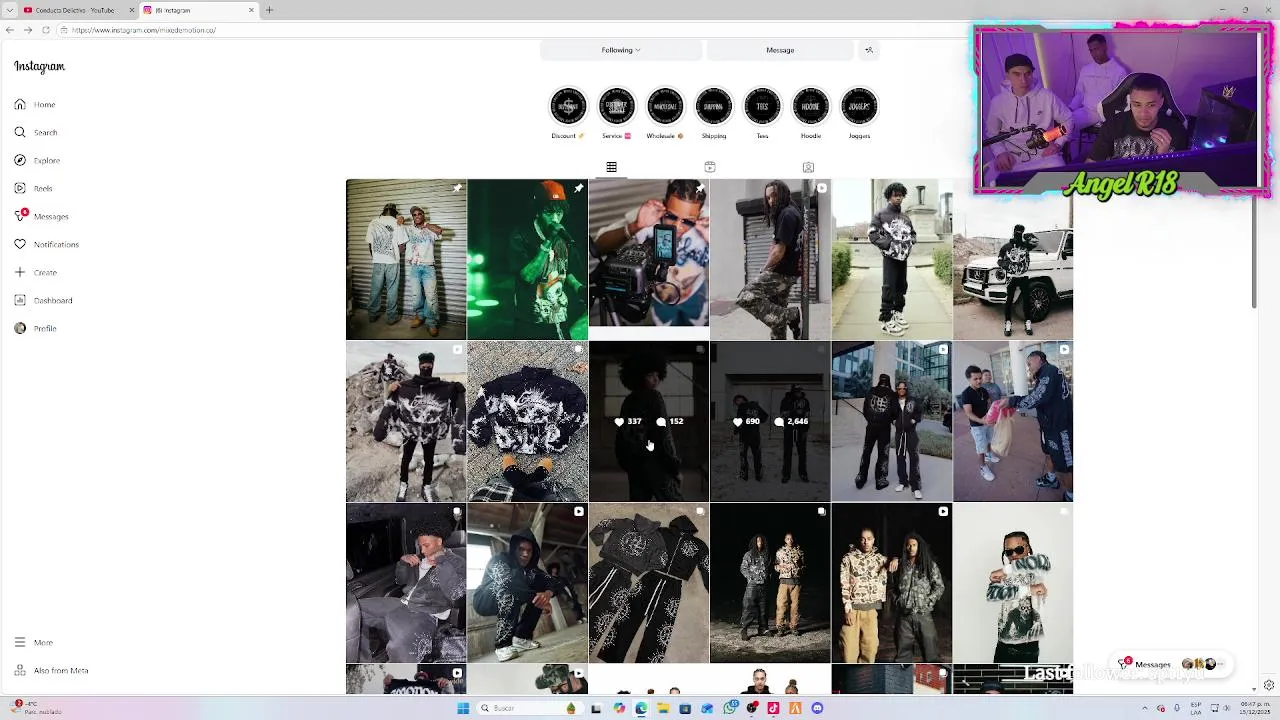Open the pinned post of two men in white tees
This screenshot has width=1280, height=720.
[406, 260]
